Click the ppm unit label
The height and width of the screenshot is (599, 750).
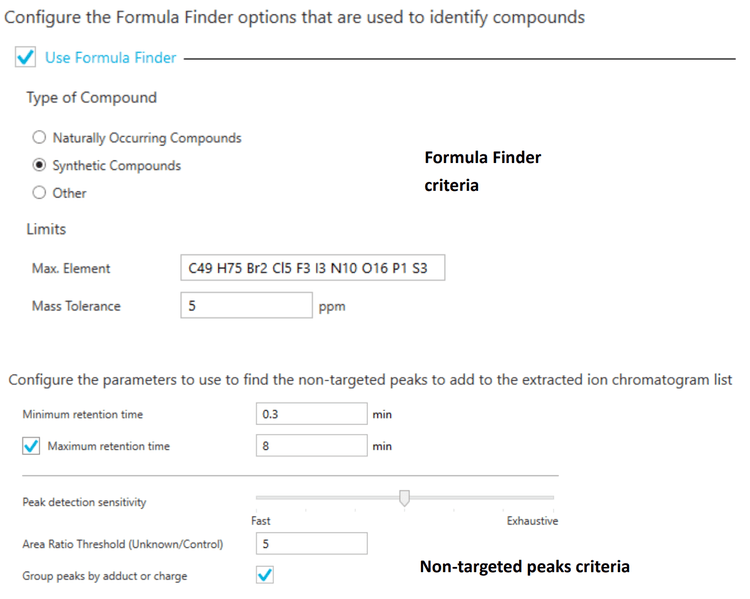(332, 307)
